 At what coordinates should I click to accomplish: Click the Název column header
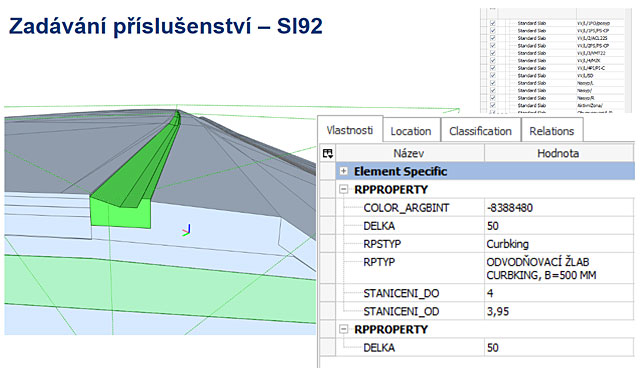click(409, 153)
